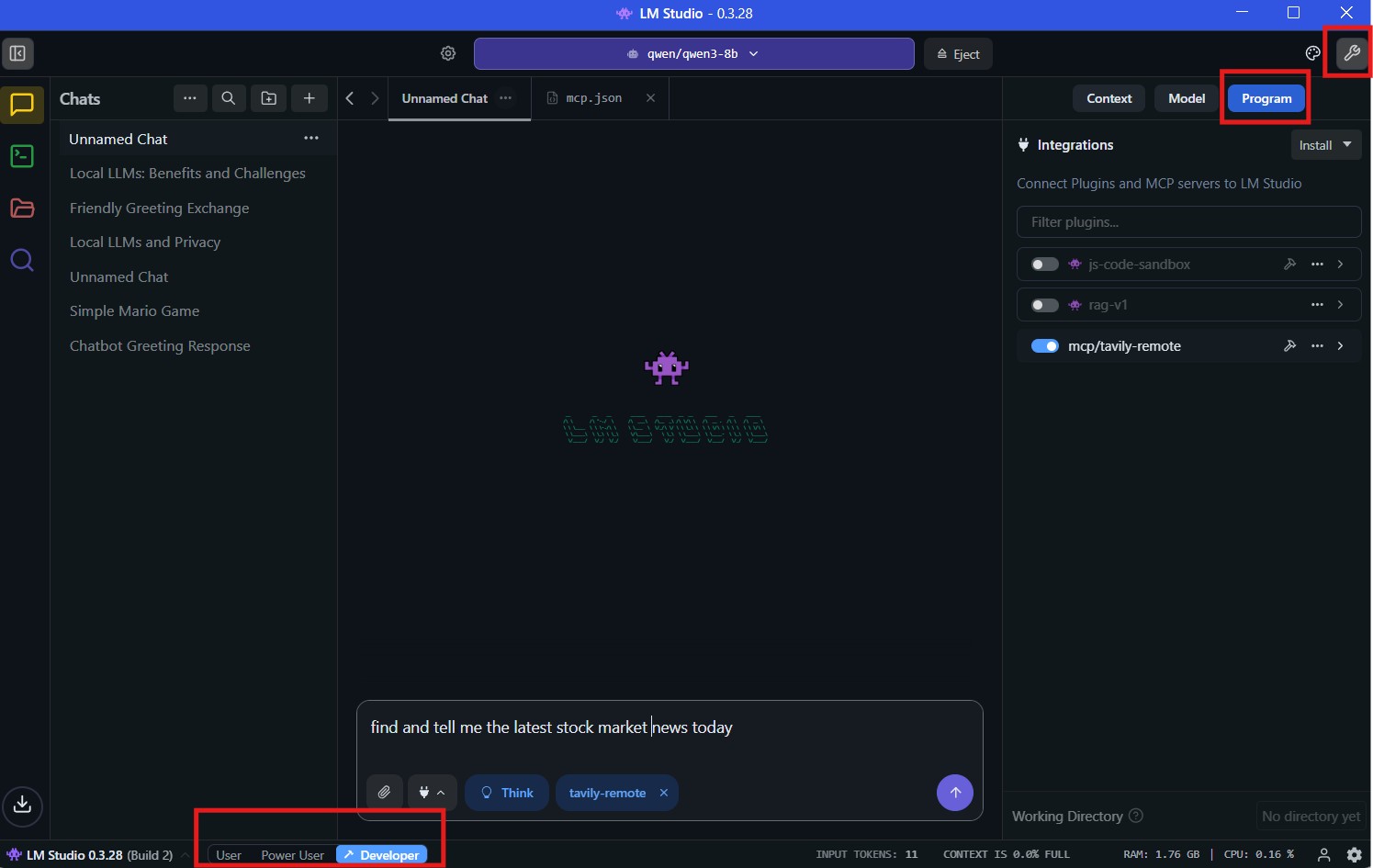Click the Filter plugins input field
The image size is (1373, 868).
coord(1188,222)
